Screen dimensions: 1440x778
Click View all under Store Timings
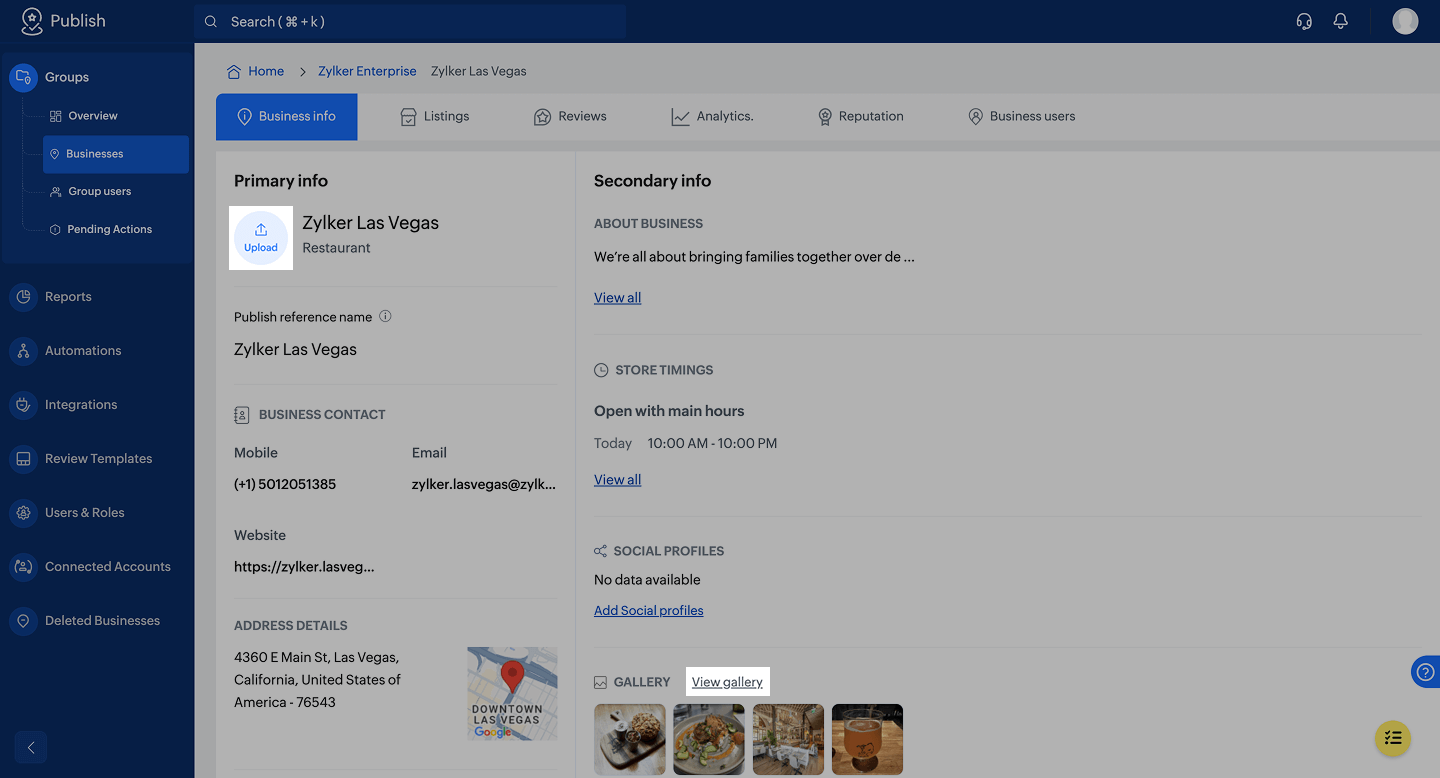coord(617,480)
